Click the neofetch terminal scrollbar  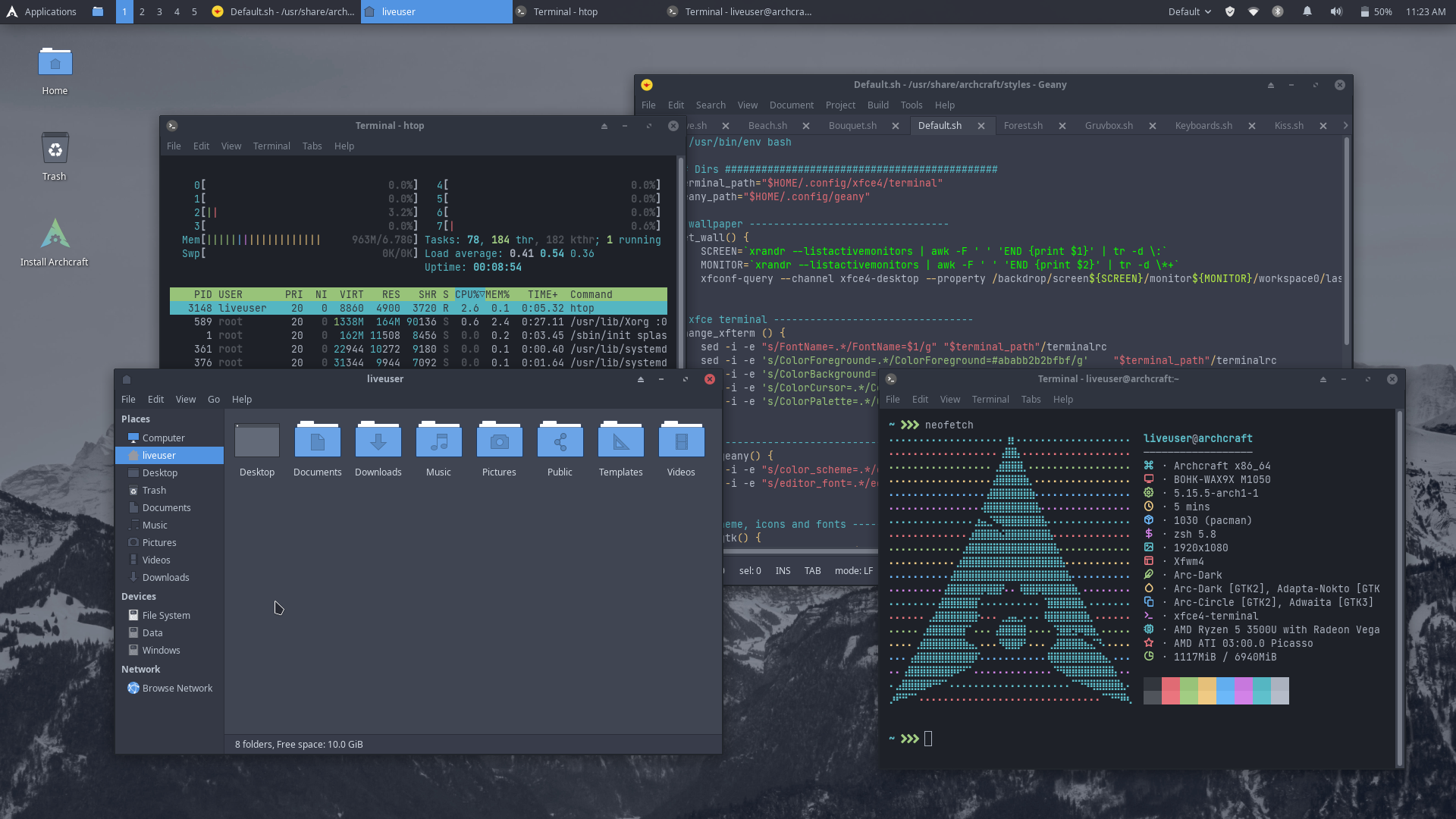(x=1399, y=531)
